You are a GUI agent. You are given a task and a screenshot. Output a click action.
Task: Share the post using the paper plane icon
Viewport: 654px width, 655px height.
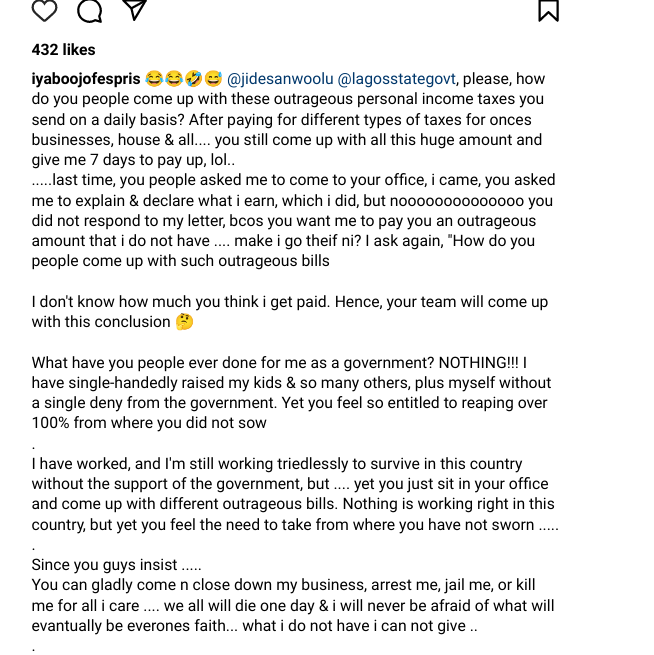[134, 9]
